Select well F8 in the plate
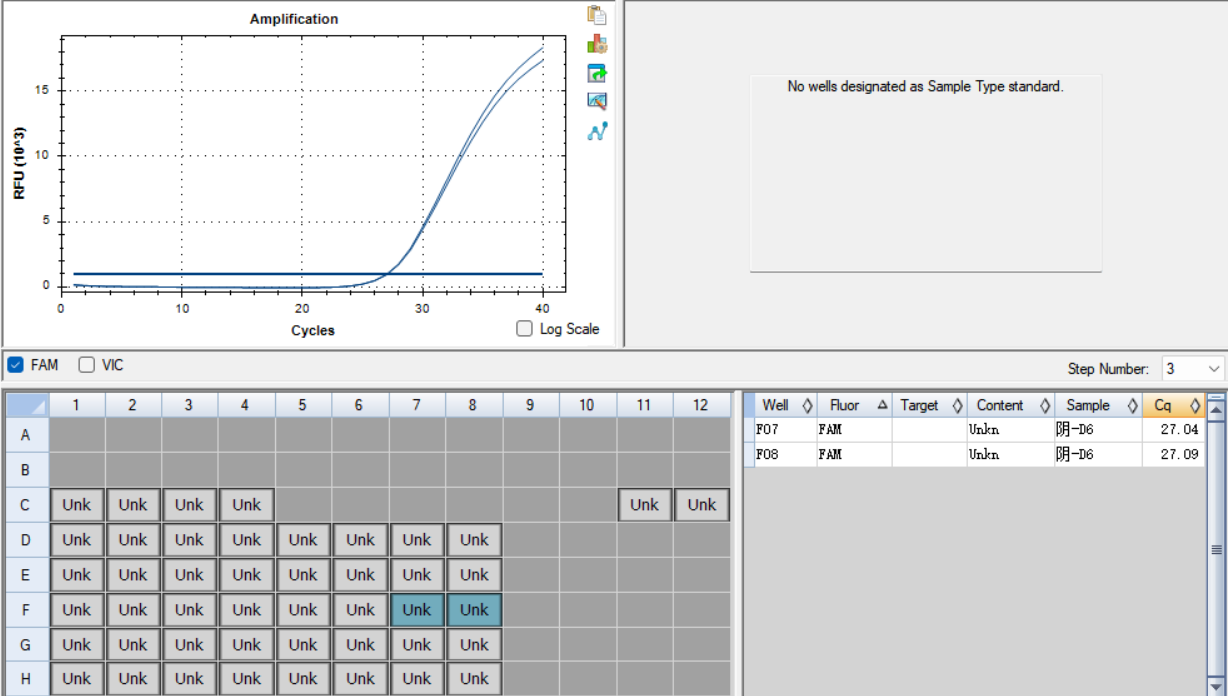 (474, 610)
